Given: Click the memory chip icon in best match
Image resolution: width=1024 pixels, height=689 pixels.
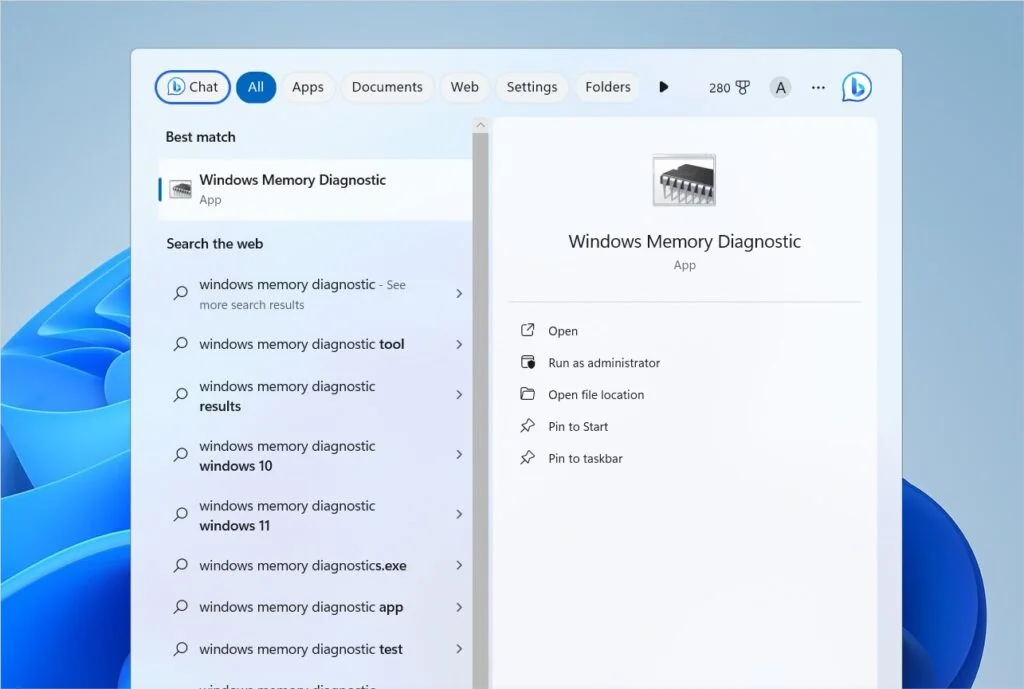Looking at the screenshot, I should point(180,189).
